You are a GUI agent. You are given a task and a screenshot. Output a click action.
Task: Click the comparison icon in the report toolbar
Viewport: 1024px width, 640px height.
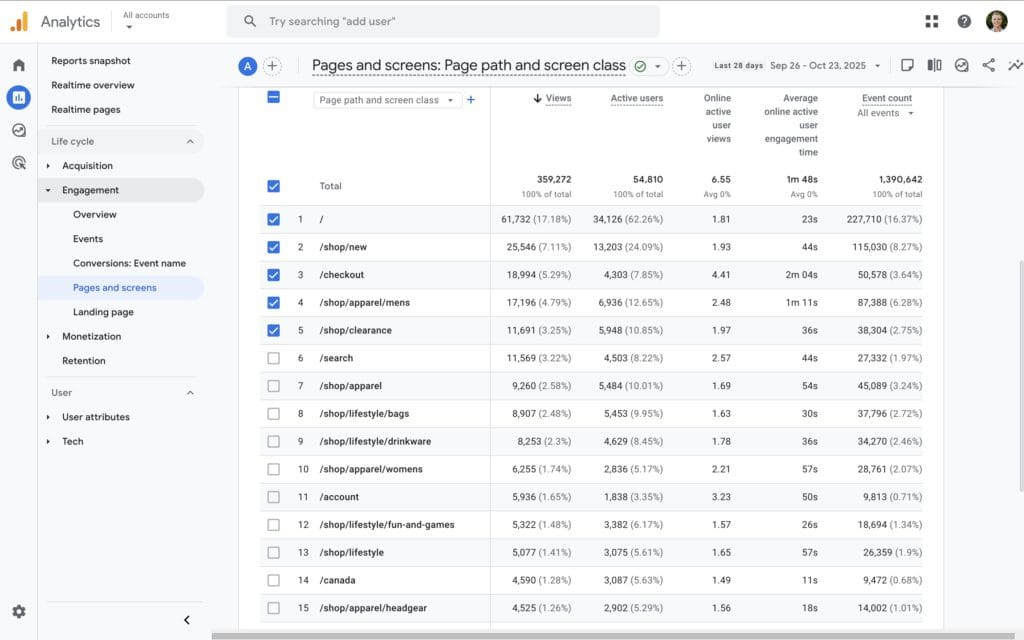coord(933,64)
